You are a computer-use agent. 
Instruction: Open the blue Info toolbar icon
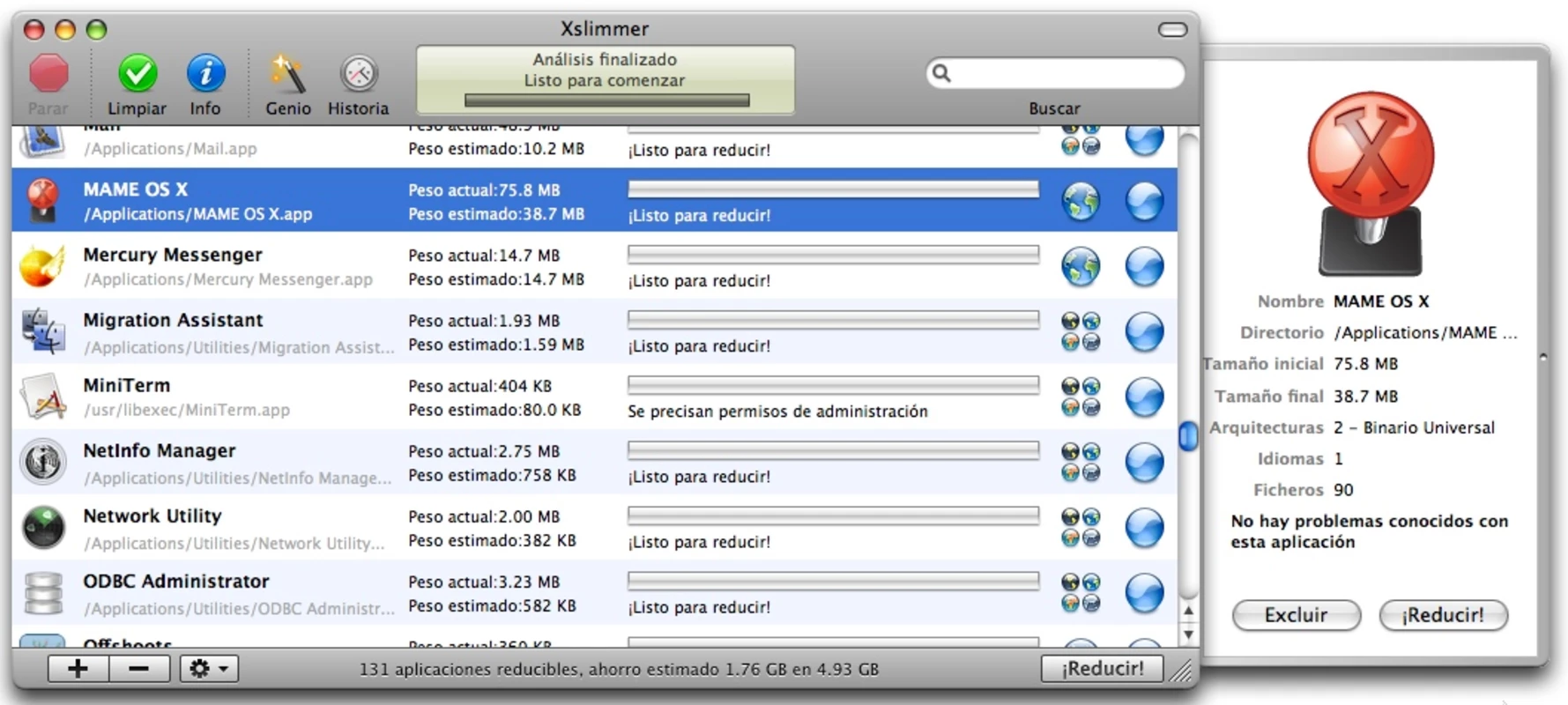pyautogui.click(x=205, y=74)
